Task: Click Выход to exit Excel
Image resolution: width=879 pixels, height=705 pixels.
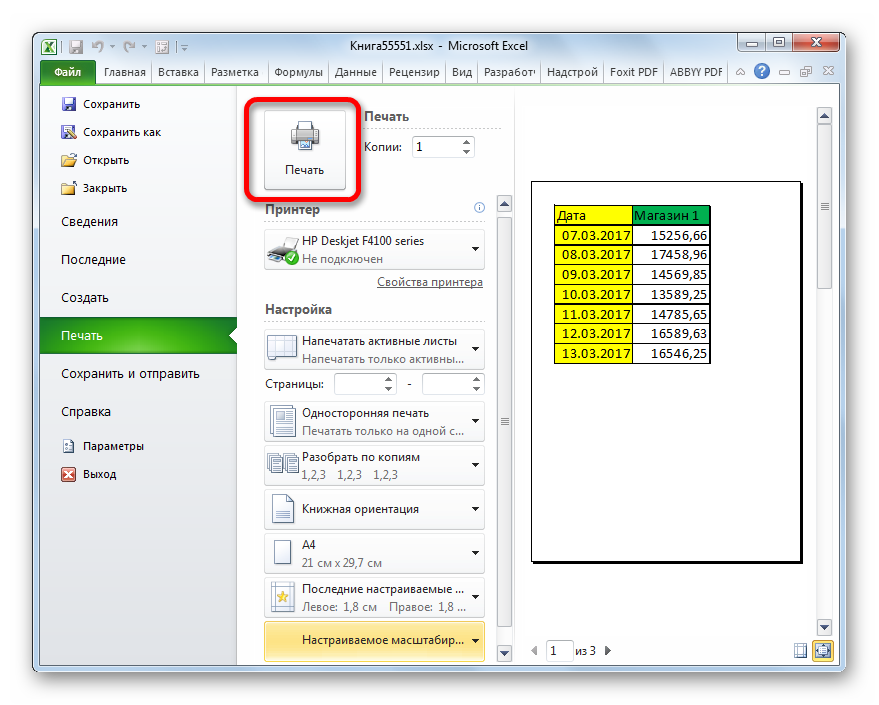Action: pyautogui.click(x=89, y=474)
